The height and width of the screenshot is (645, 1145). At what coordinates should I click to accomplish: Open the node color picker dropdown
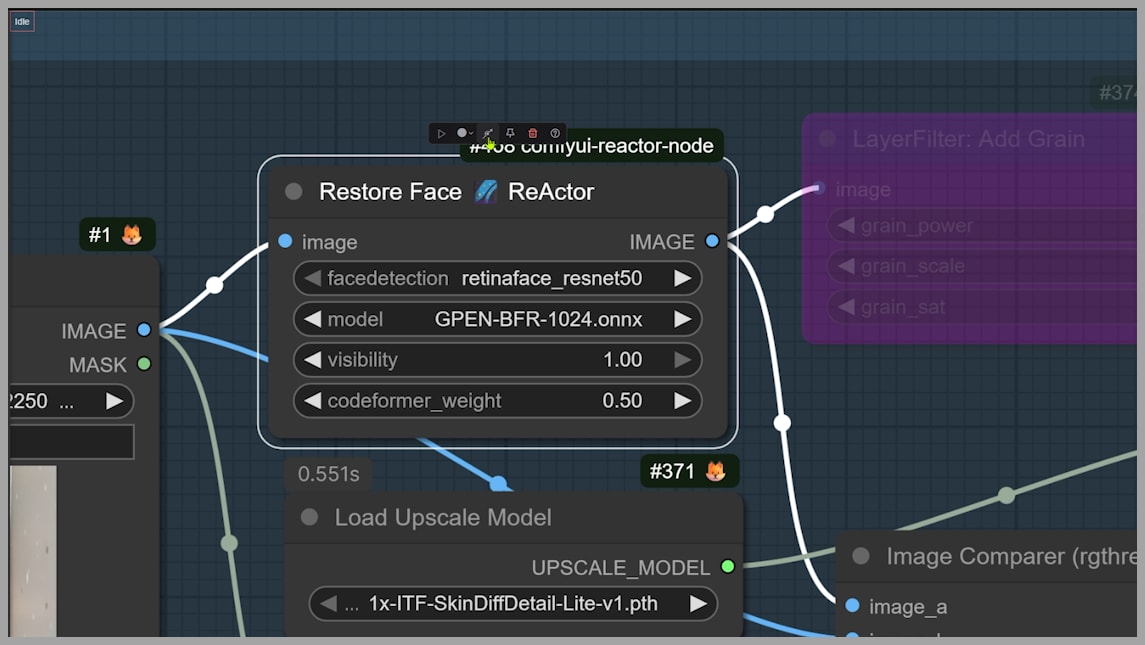click(x=465, y=133)
